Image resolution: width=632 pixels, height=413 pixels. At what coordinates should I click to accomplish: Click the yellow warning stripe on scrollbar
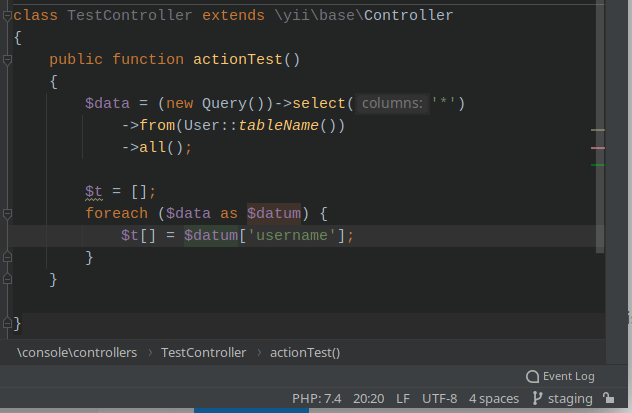pyautogui.click(x=598, y=130)
